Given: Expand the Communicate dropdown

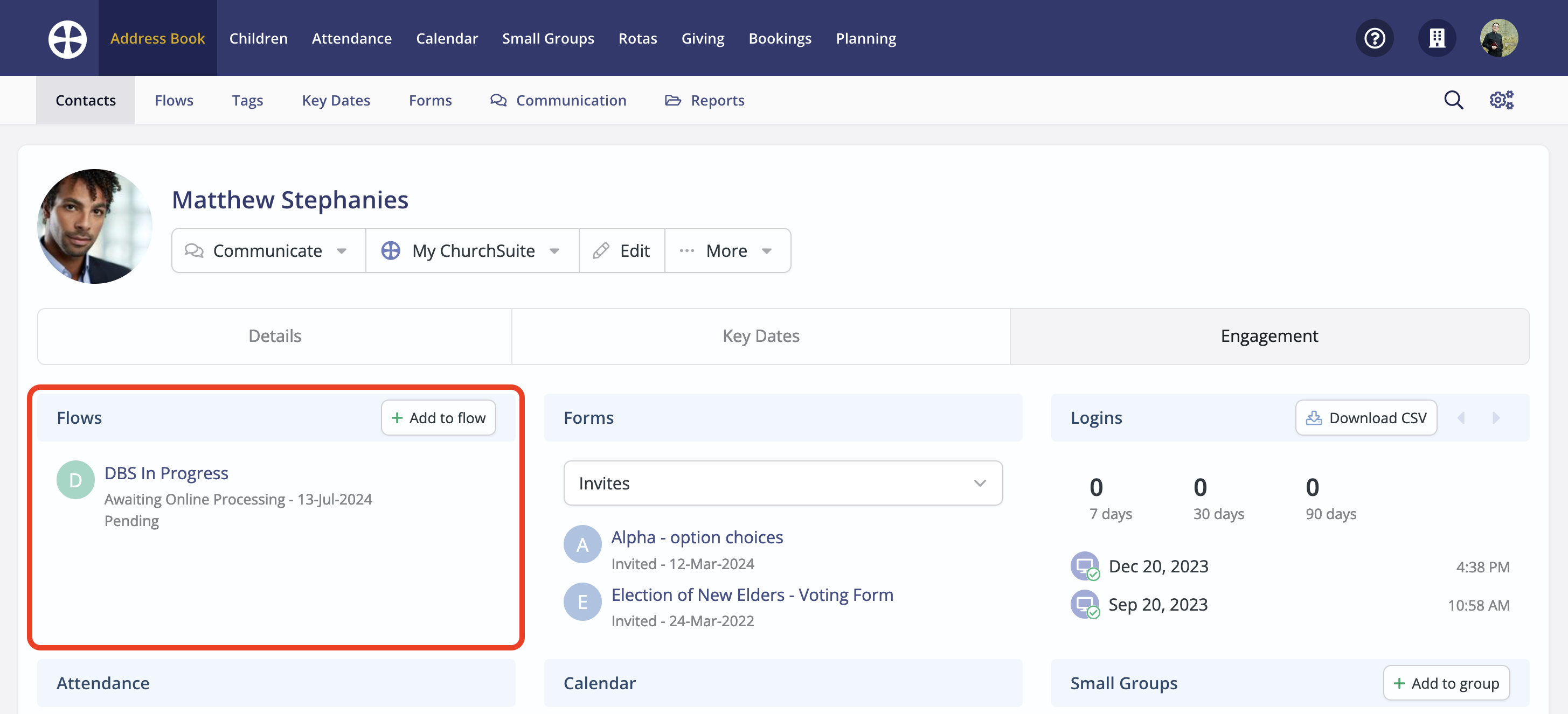Looking at the screenshot, I should (268, 250).
